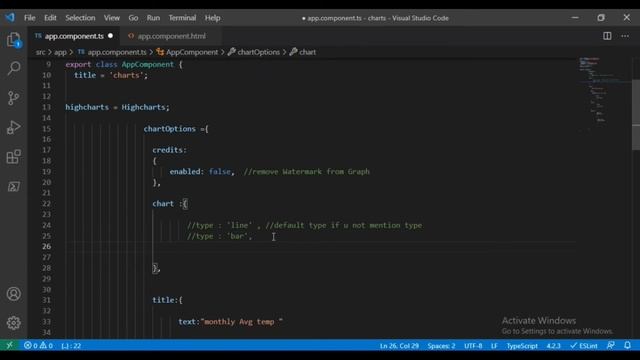
Task: Open the Manage settings gear
Action: pos(13,323)
